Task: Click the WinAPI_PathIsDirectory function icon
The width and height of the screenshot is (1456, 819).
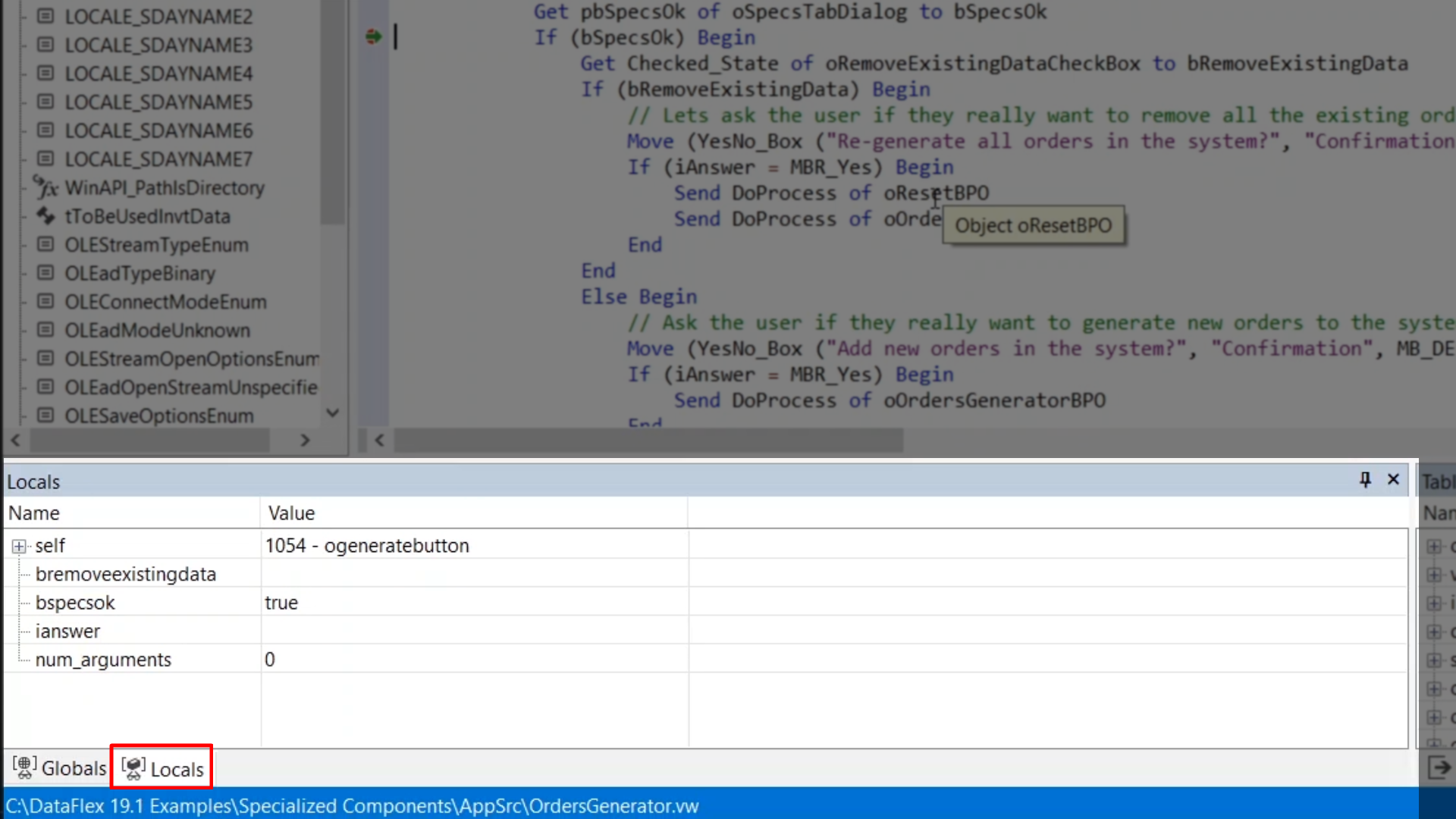Action: tap(45, 187)
